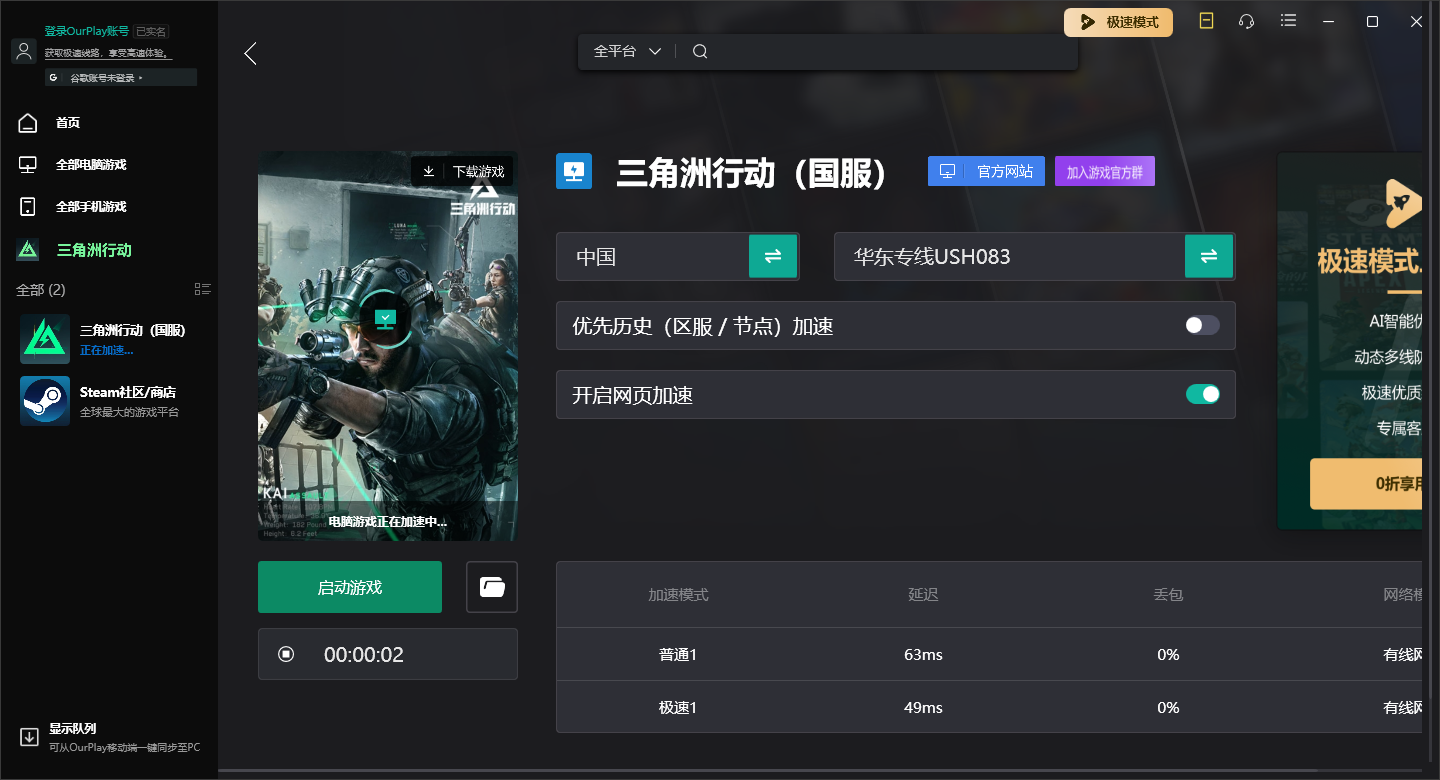The image size is (1440, 780).
Task: Open the headset customer service icon
Action: (x=1246, y=20)
